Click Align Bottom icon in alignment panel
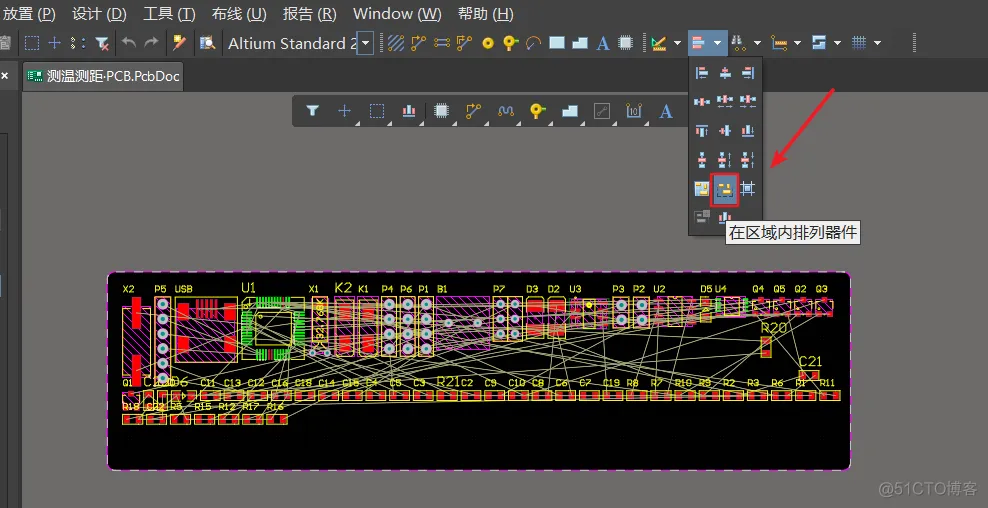Viewport: 988px width, 508px height. pos(747,130)
